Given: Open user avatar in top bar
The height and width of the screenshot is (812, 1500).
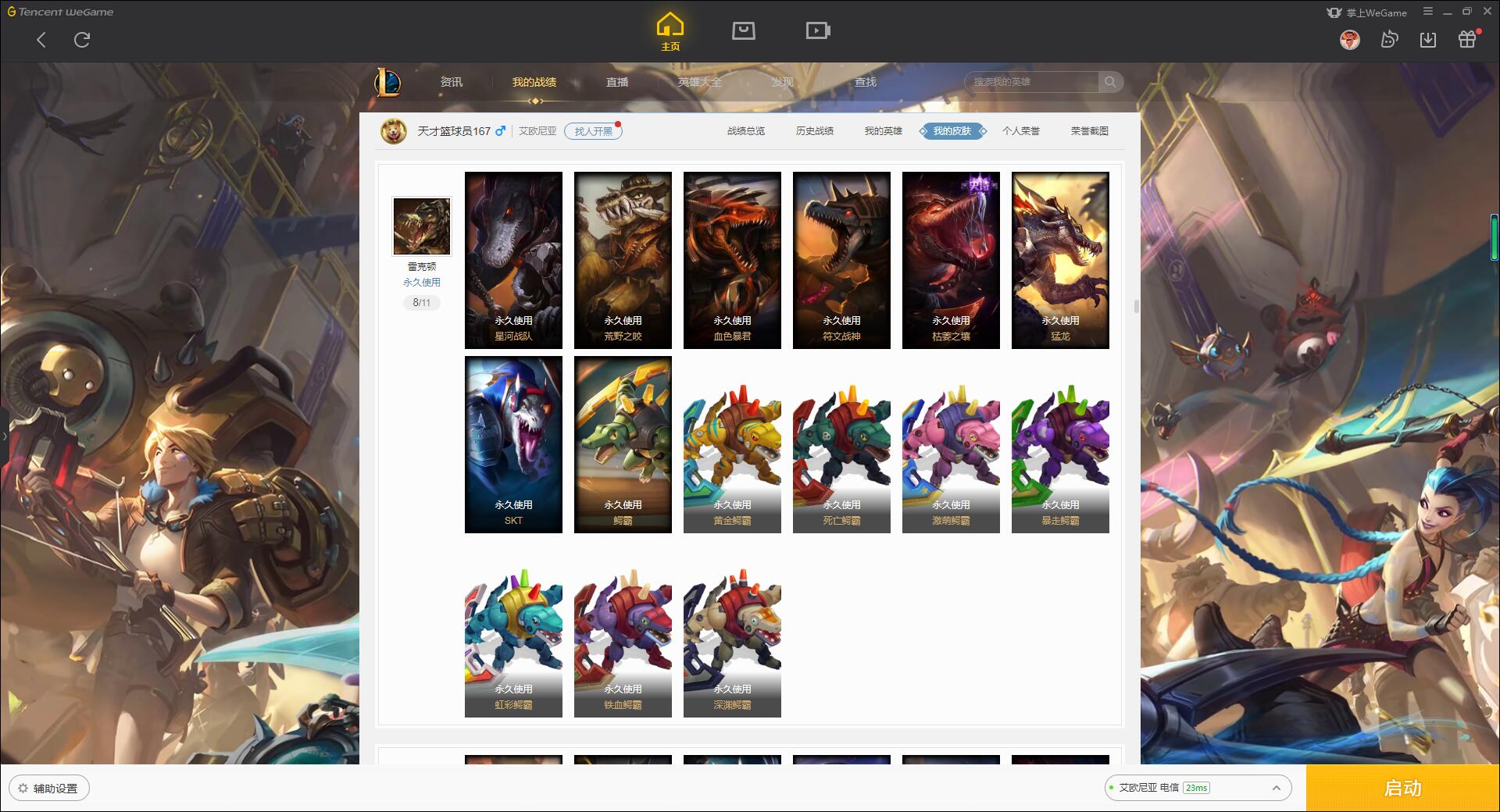Looking at the screenshot, I should [1349, 40].
